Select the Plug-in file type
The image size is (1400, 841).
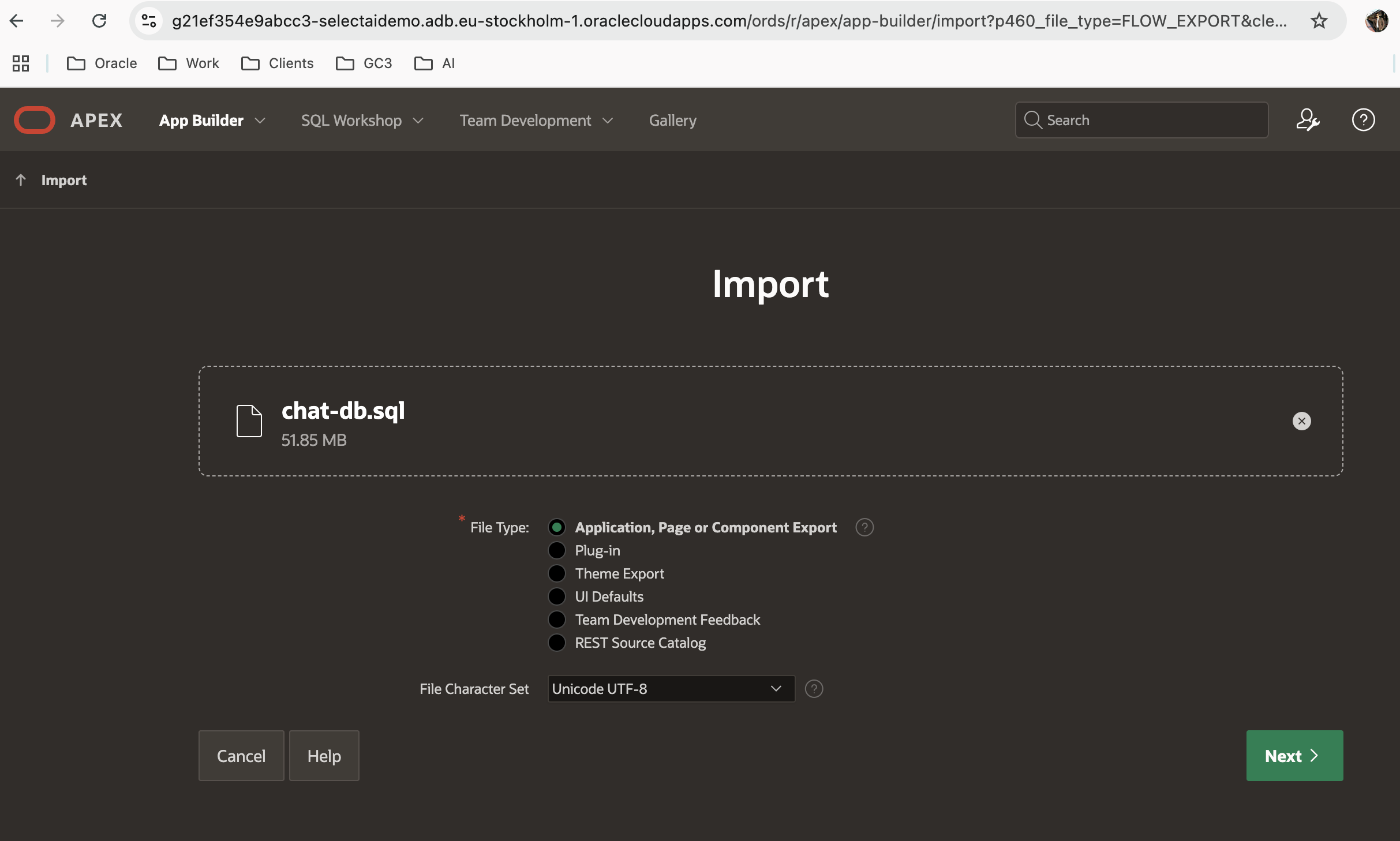pyautogui.click(x=557, y=550)
